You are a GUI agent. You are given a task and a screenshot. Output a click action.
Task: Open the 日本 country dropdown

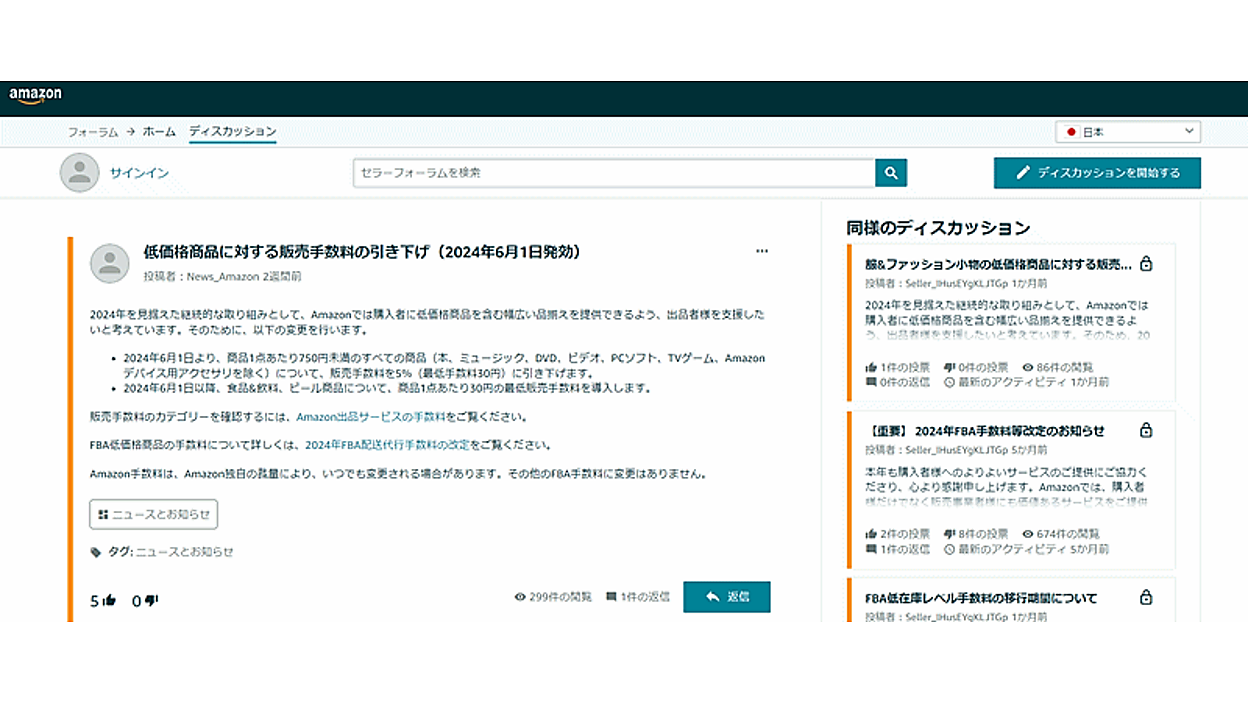[1128, 132]
